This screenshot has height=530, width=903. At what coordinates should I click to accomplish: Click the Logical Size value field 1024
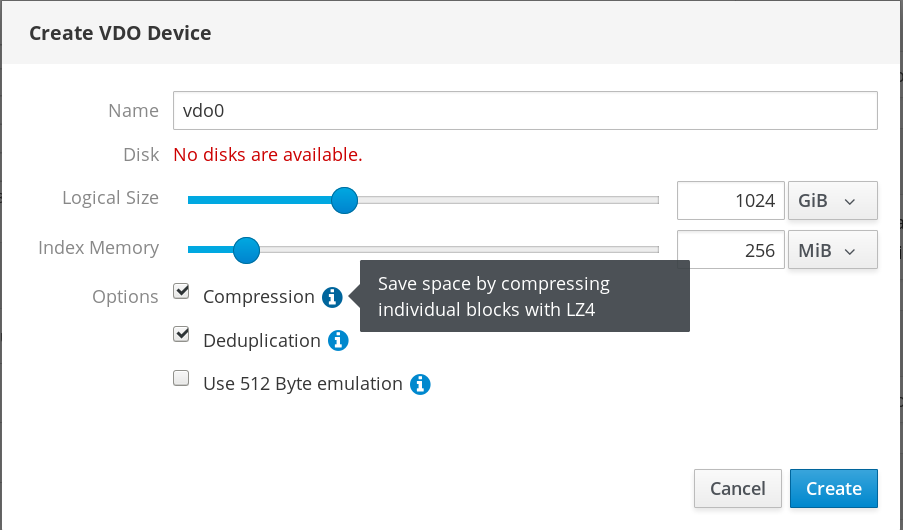pos(731,200)
